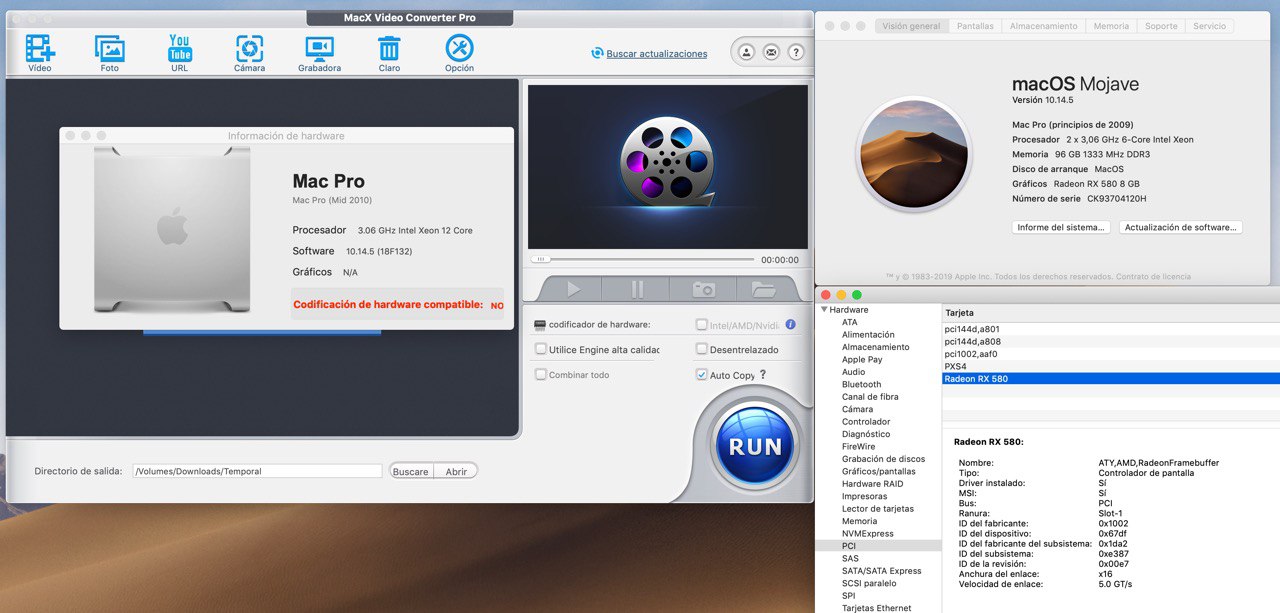Open the help question mark icon
This screenshot has width=1280, height=613.
click(x=796, y=52)
